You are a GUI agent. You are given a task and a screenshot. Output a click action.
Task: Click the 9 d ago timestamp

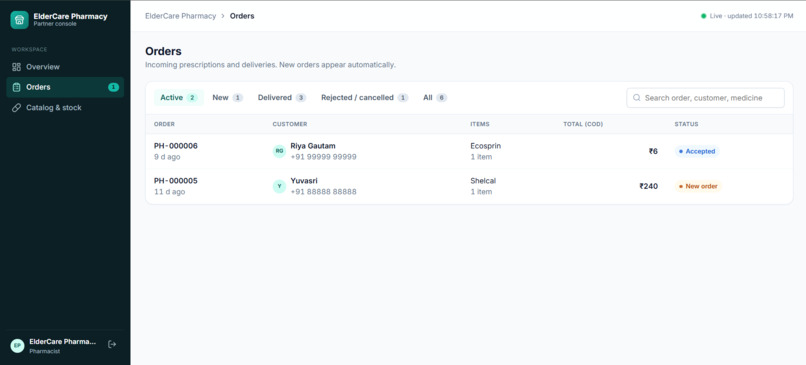pyautogui.click(x=167, y=157)
